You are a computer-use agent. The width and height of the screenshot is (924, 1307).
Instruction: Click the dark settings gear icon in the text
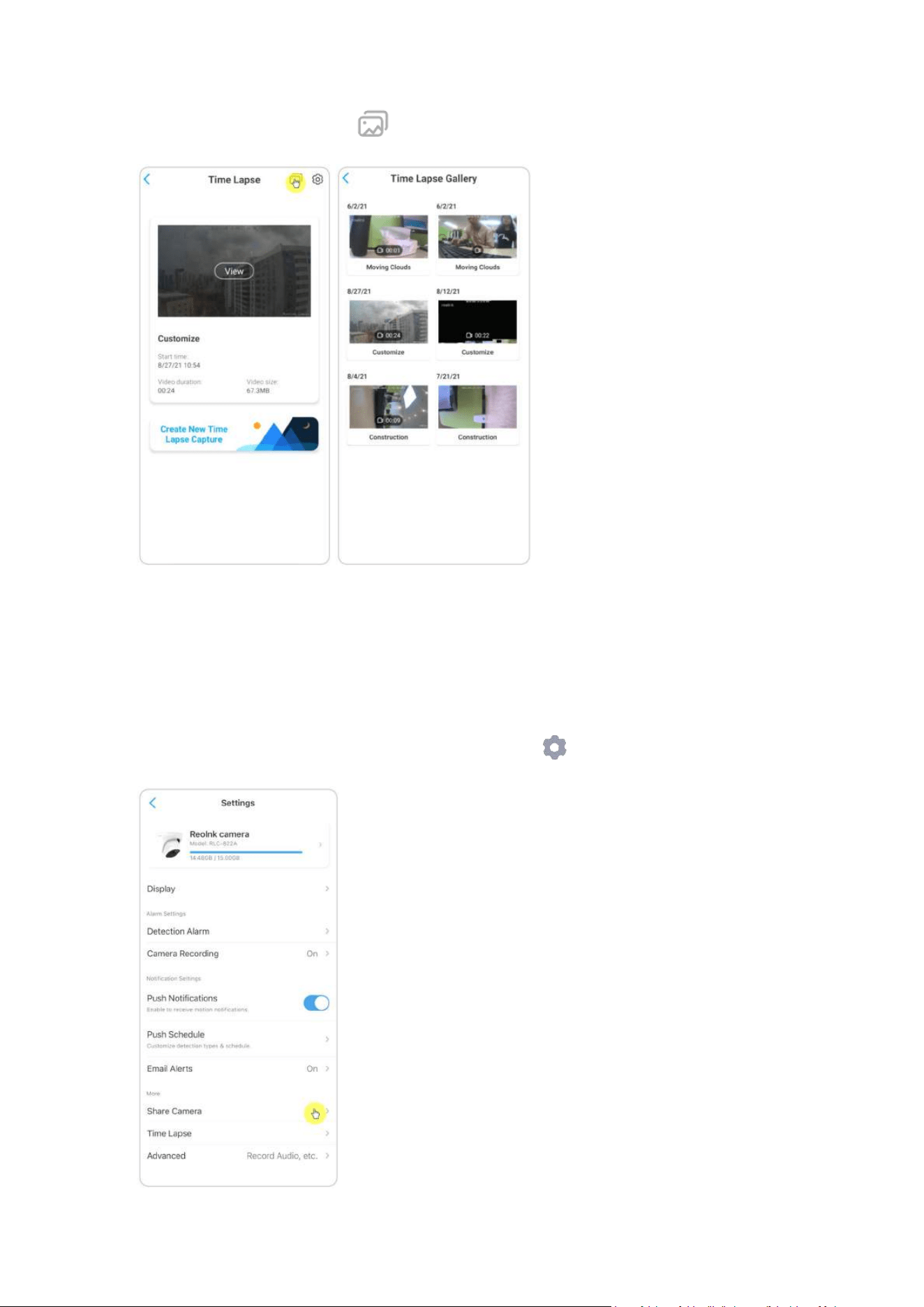tap(555, 747)
